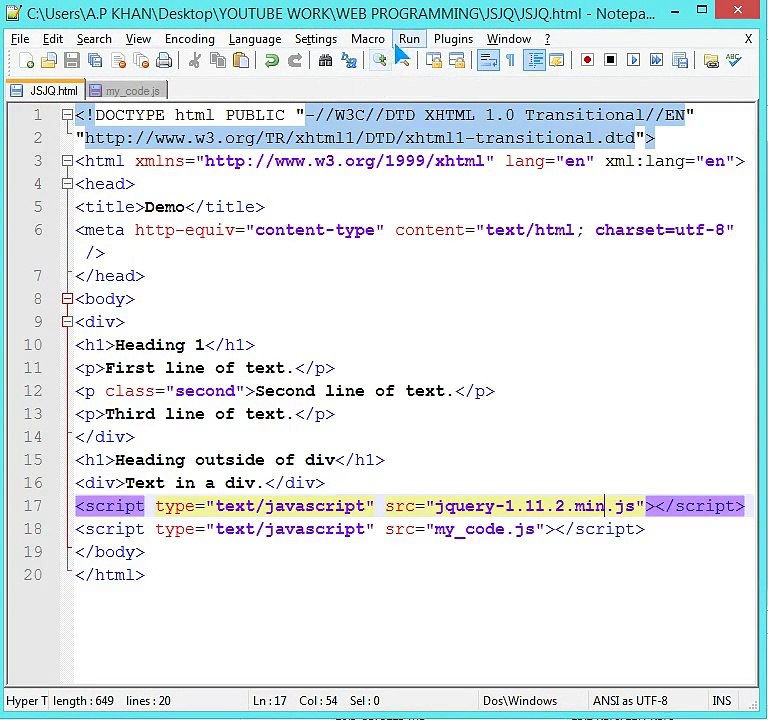Collapse body fold on line 8
The width and height of the screenshot is (768, 720).
click(67, 299)
